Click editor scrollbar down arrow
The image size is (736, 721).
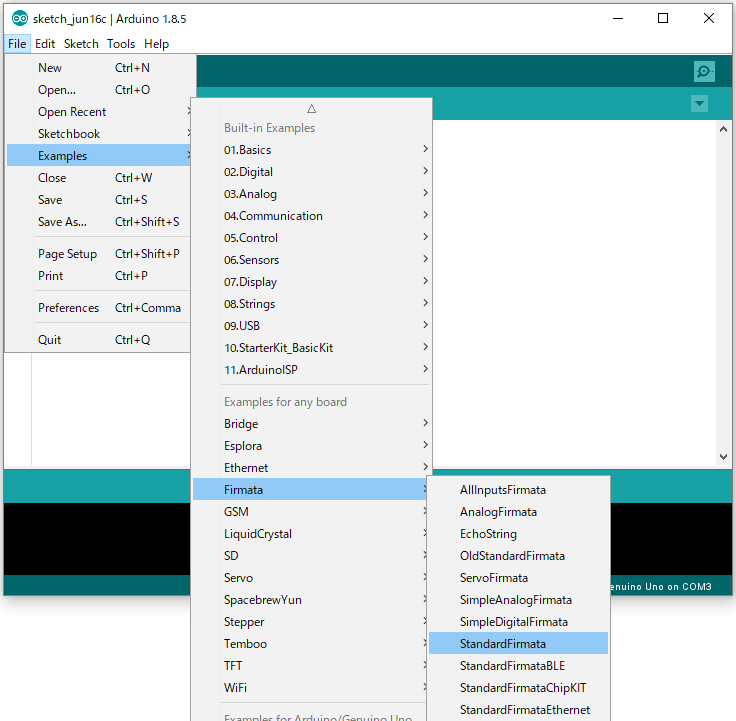click(723, 457)
